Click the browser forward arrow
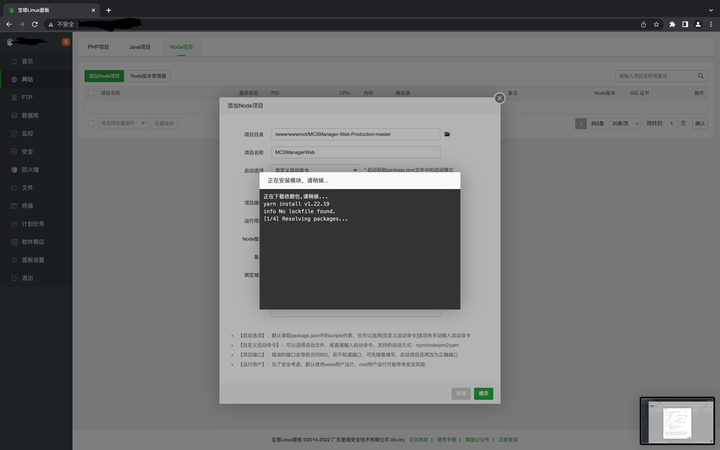This screenshot has width=720, height=450. click(x=22, y=24)
